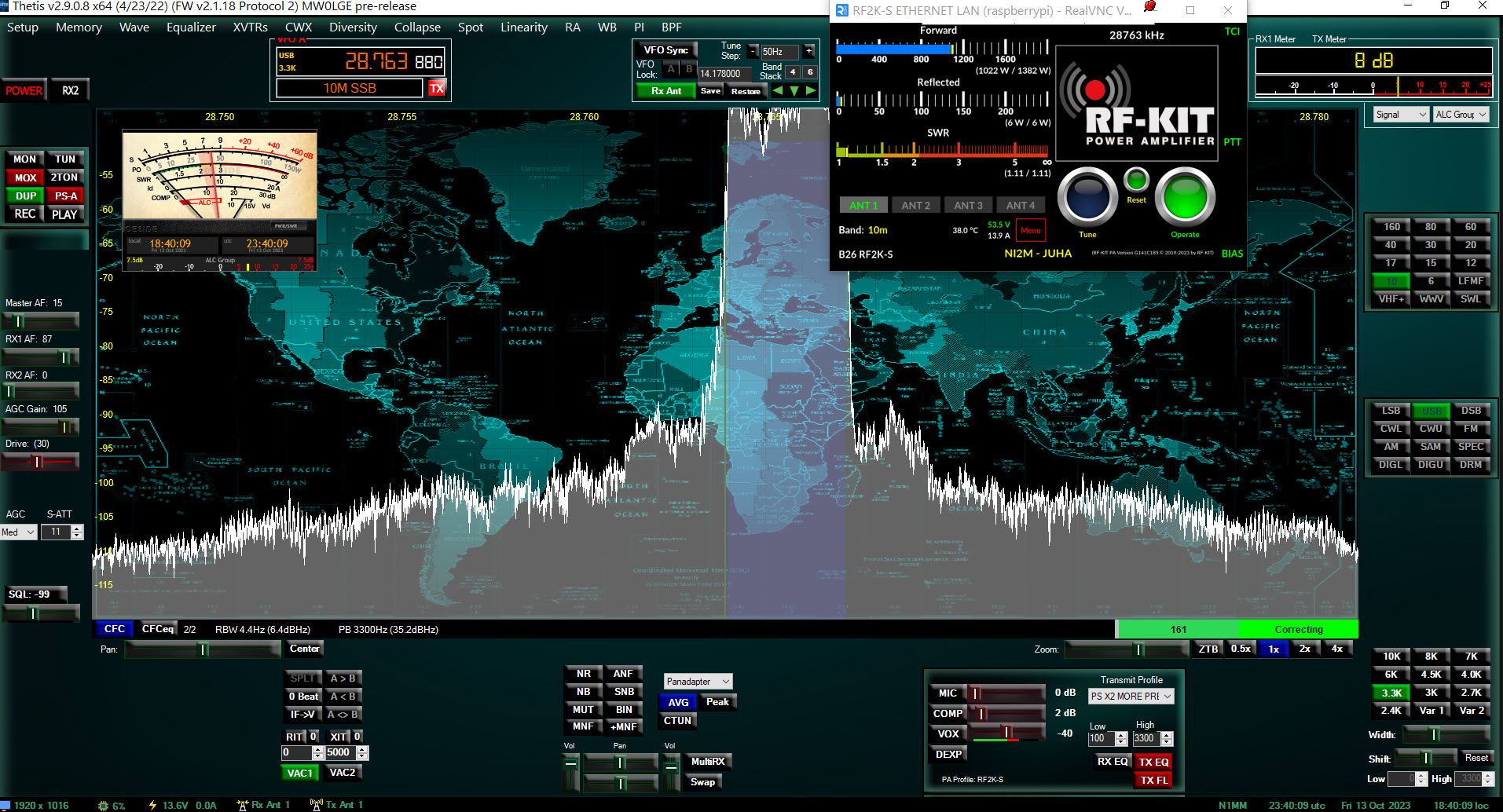Toggle NB noise blanker
Image resolution: width=1503 pixels, height=812 pixels.
click(x=583, y=692)
